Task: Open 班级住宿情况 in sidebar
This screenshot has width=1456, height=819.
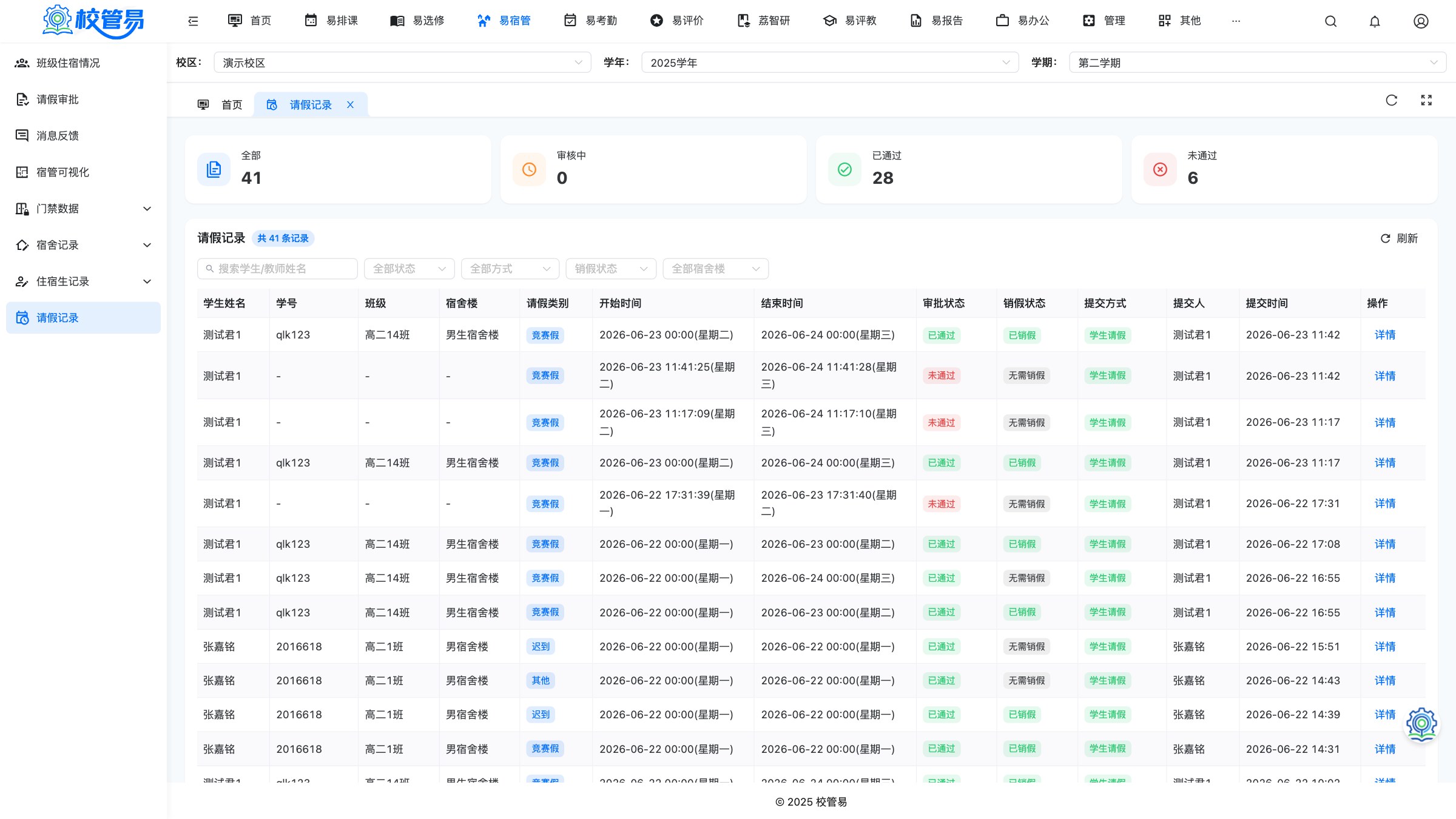Action: [x=83, y=63]
